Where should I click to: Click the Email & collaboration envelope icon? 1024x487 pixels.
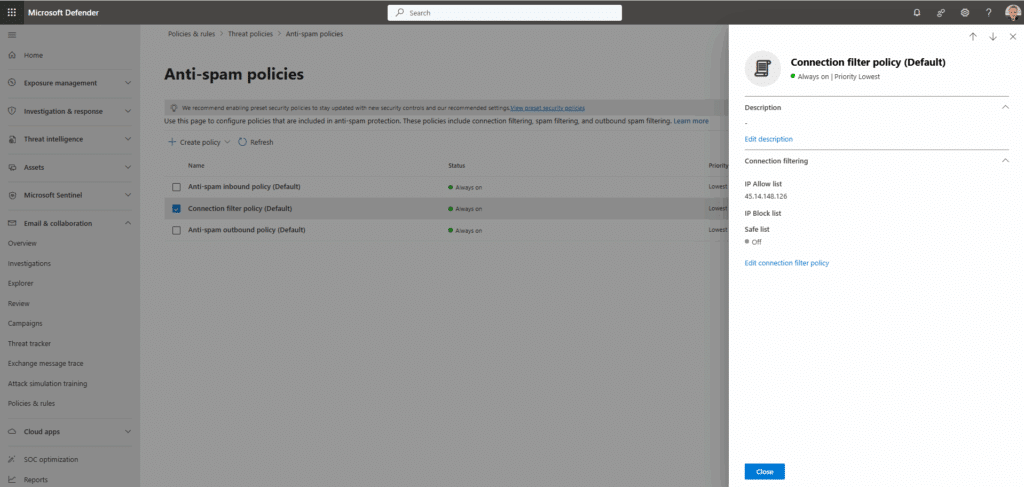pos(12,223)
